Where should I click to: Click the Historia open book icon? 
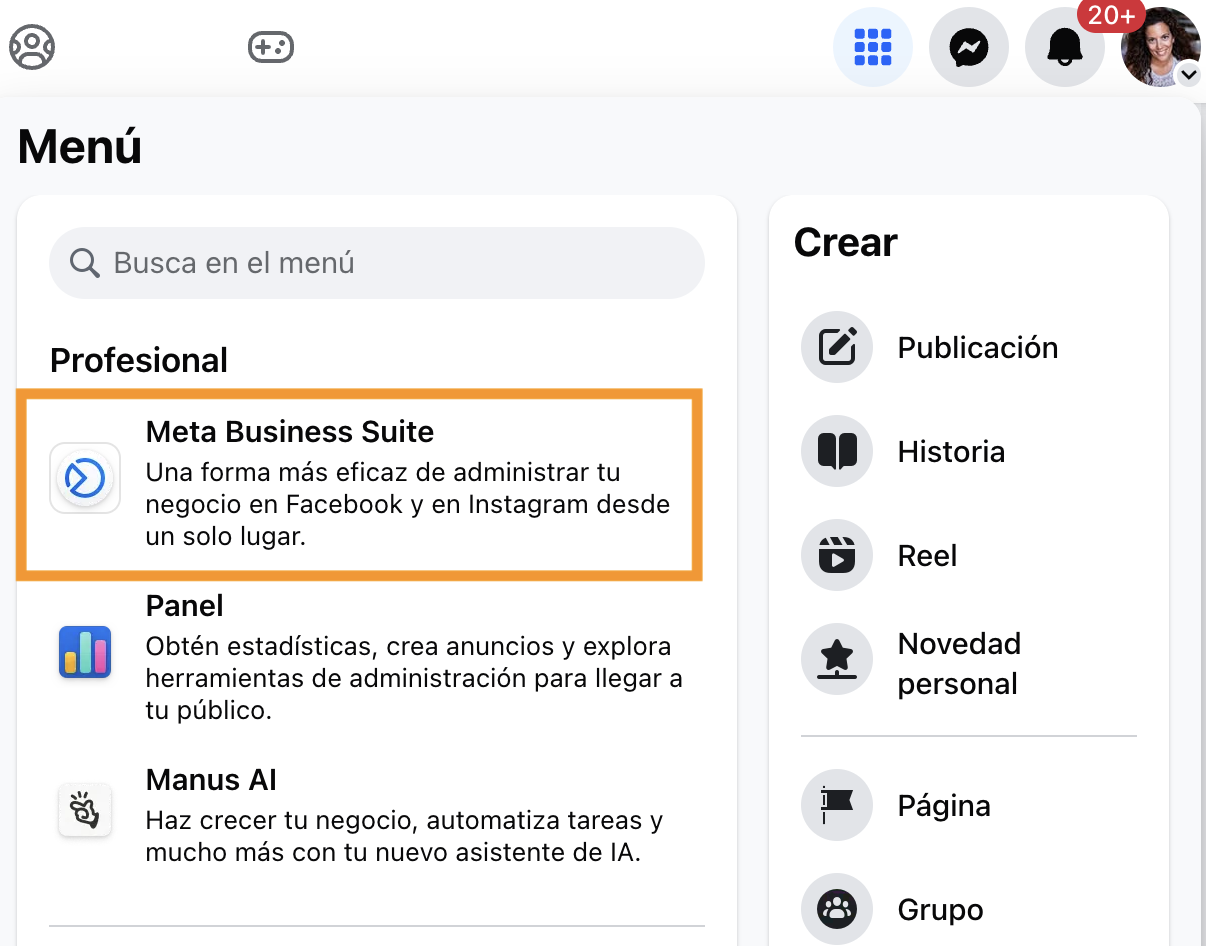(x=837, y=451)
